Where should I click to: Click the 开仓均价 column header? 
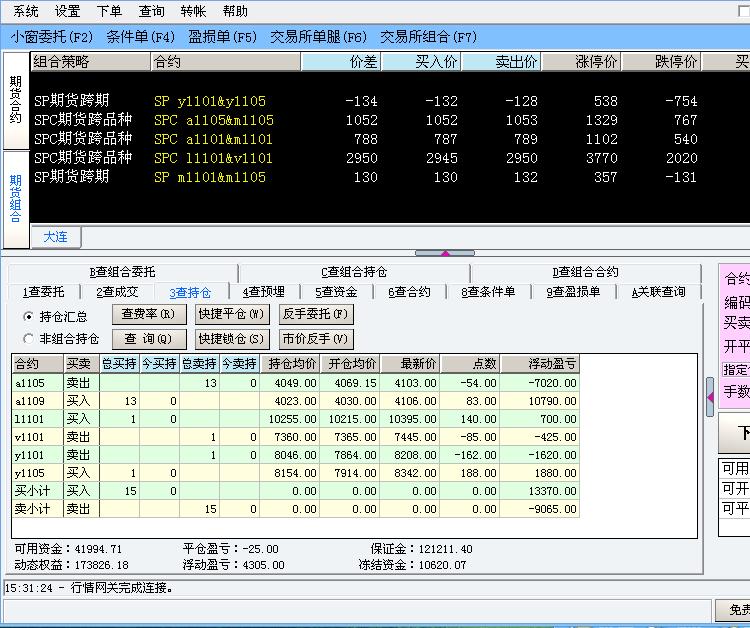point(350,364)
